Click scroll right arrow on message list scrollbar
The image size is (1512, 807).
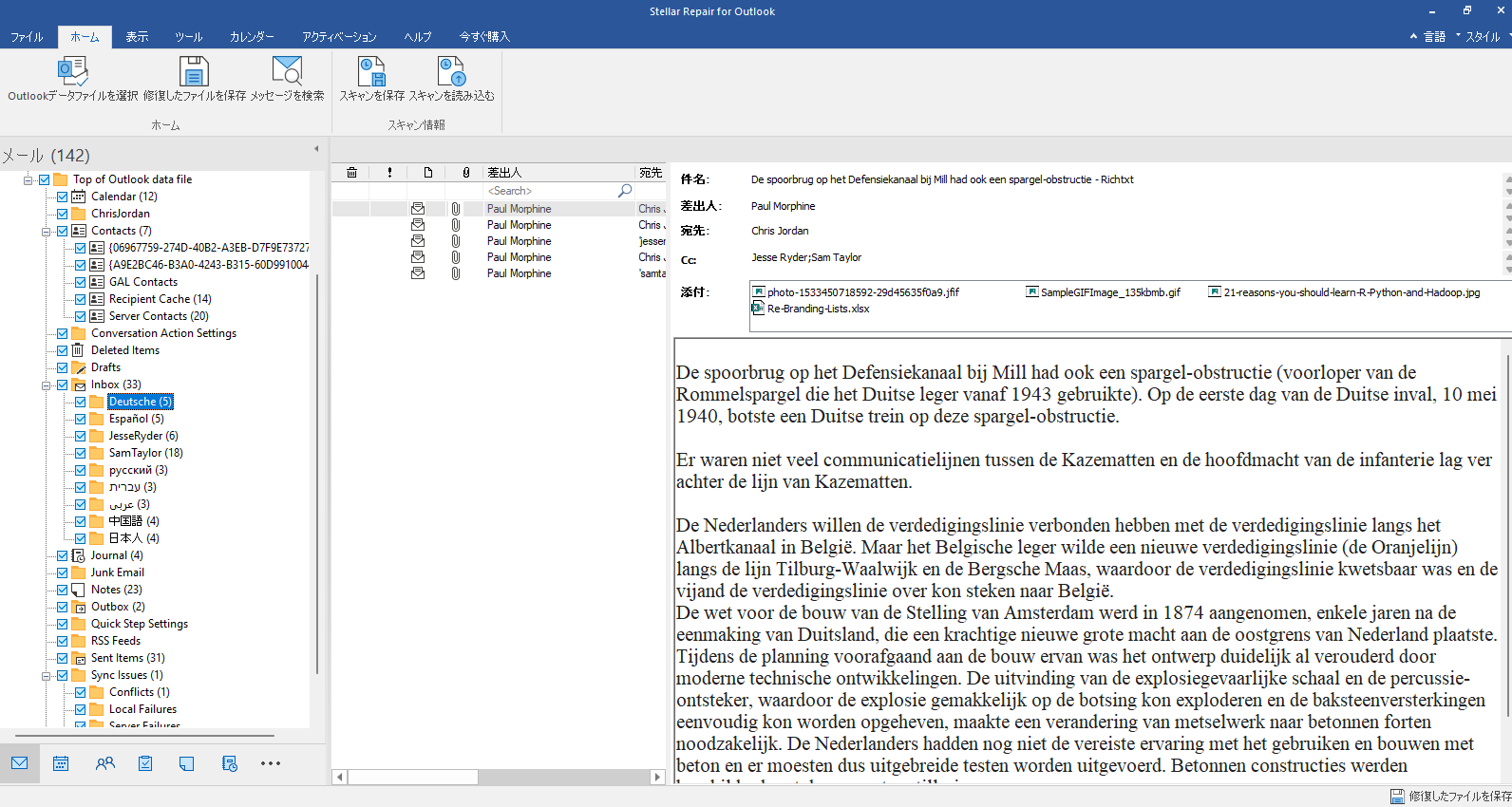tap(656, 777)
